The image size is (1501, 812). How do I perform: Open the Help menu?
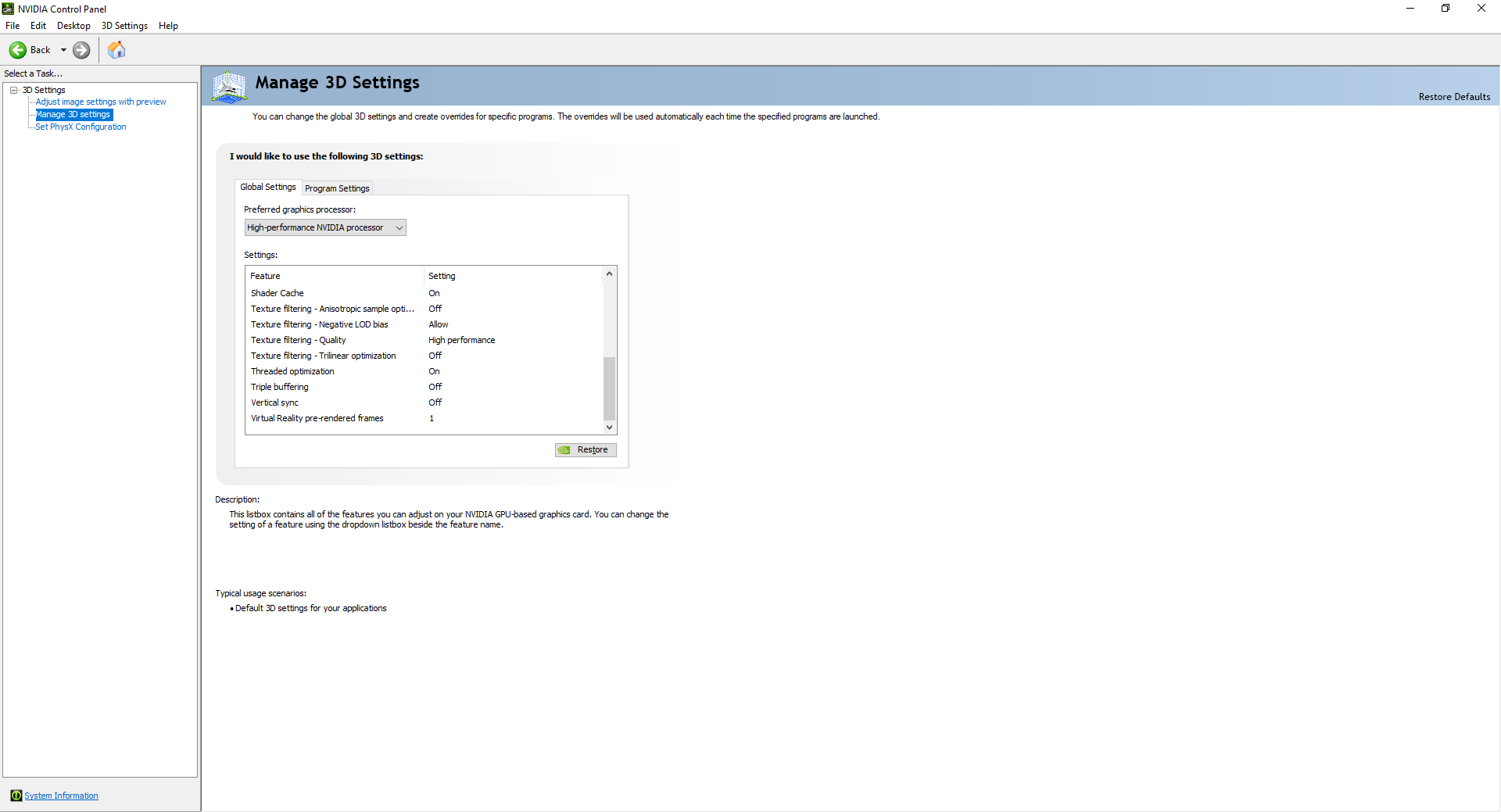pyautogui.click(x=168, y=26)
